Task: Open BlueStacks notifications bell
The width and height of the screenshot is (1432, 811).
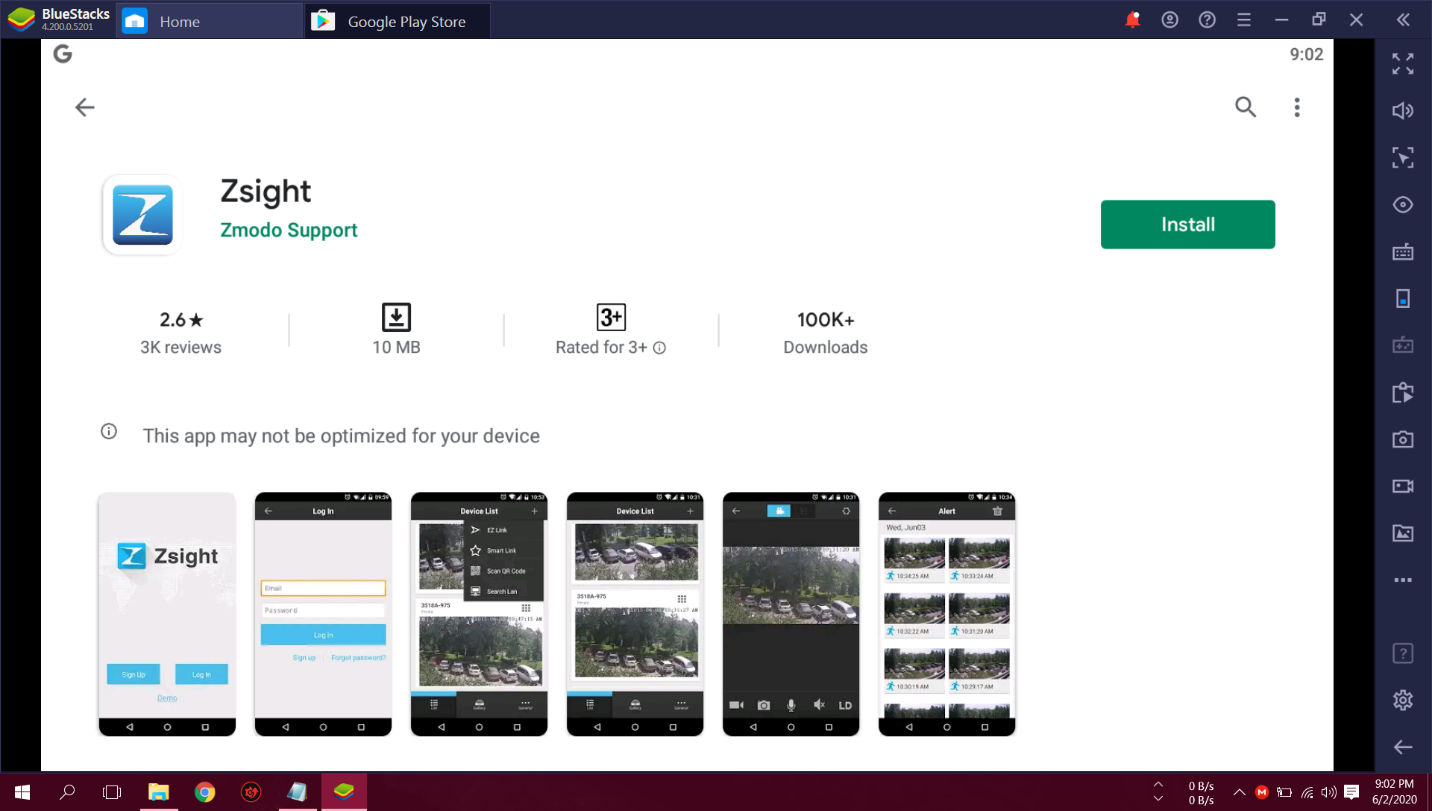Action: pyautogui.click(x=1133, y=20)
